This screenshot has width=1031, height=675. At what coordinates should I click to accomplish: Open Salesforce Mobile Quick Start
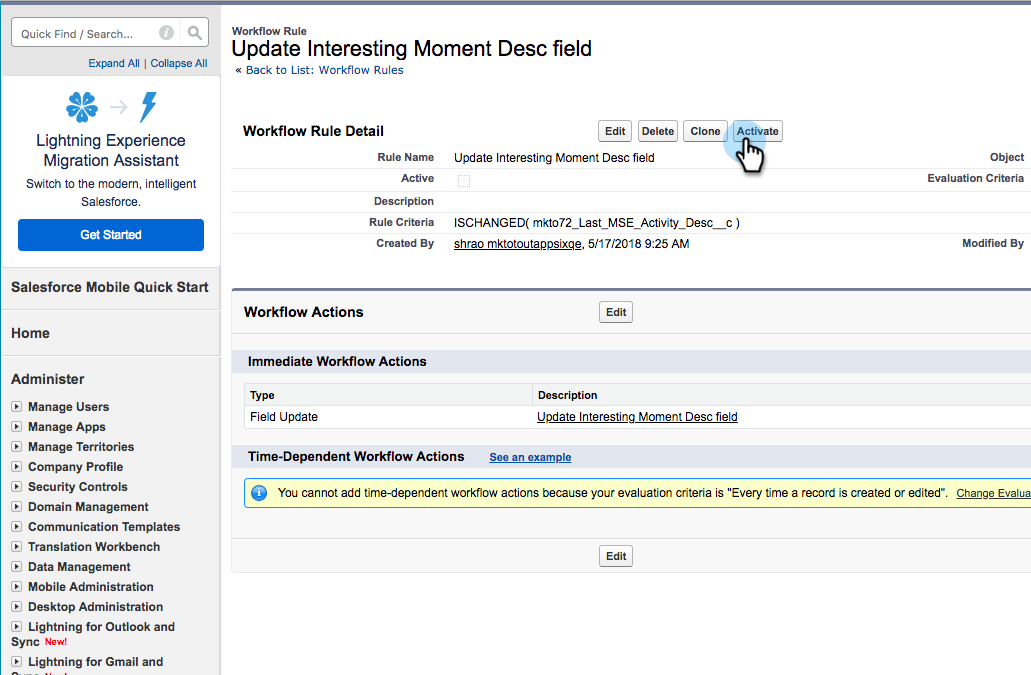(110, 287)
